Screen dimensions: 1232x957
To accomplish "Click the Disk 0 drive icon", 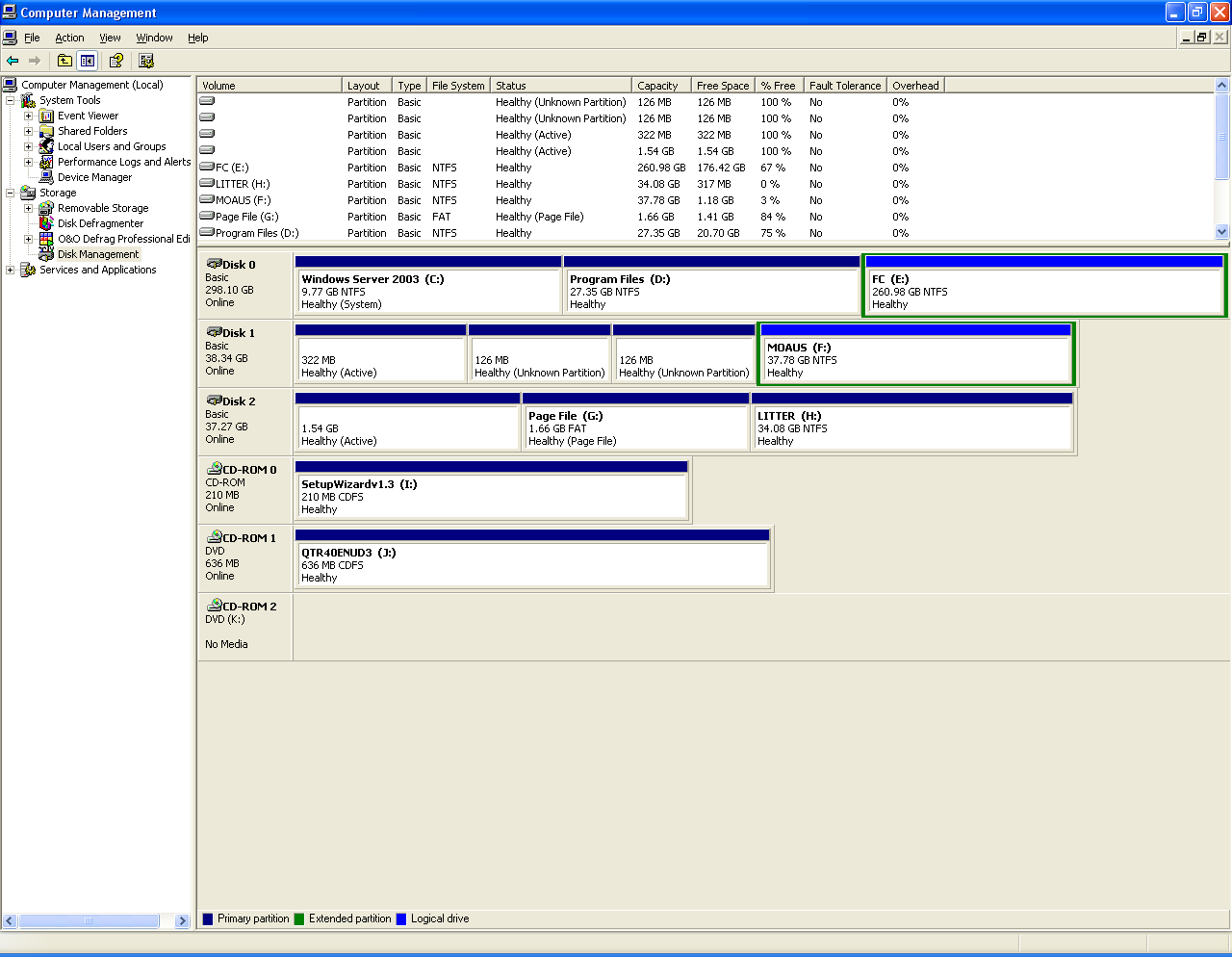I will [214, 264].
